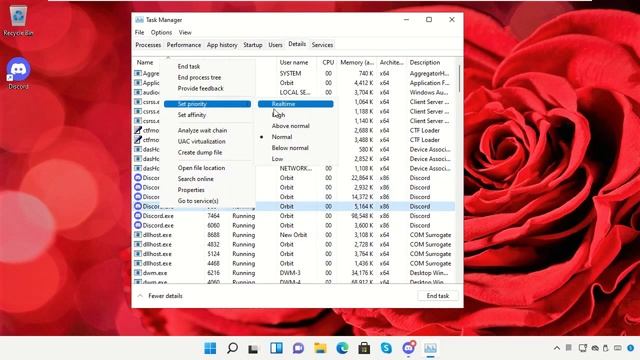Open the File menu
The width and height of the screenshot is (640, 360).
pyautogui.click(x=139, y=32)
